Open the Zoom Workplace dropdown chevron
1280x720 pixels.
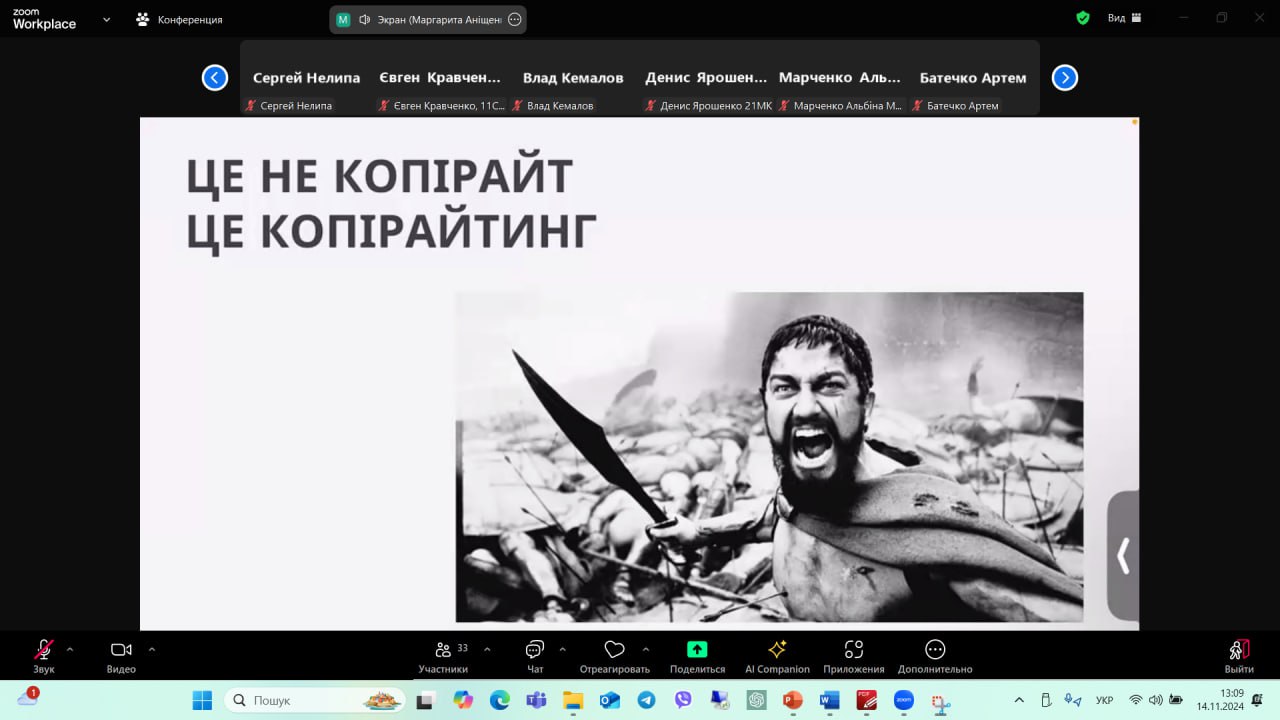(107, 19)
